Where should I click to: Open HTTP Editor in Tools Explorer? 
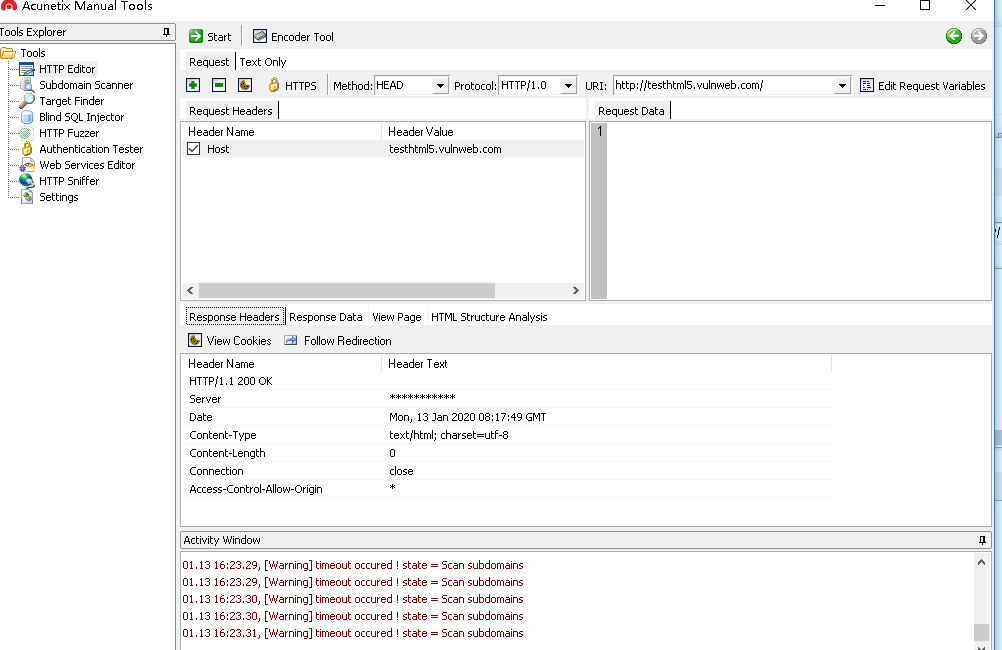click(x=66, y=69)
